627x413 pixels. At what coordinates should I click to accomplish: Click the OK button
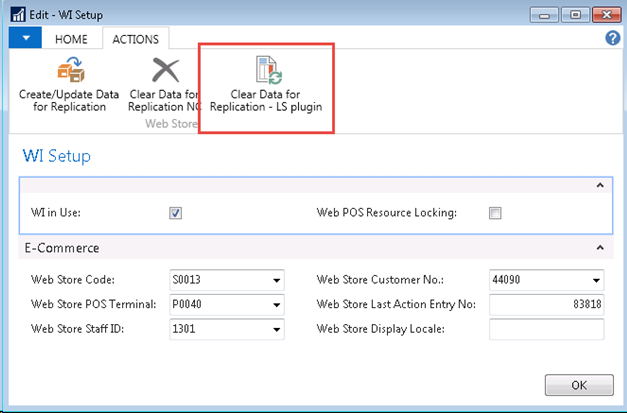pos(579,385)
